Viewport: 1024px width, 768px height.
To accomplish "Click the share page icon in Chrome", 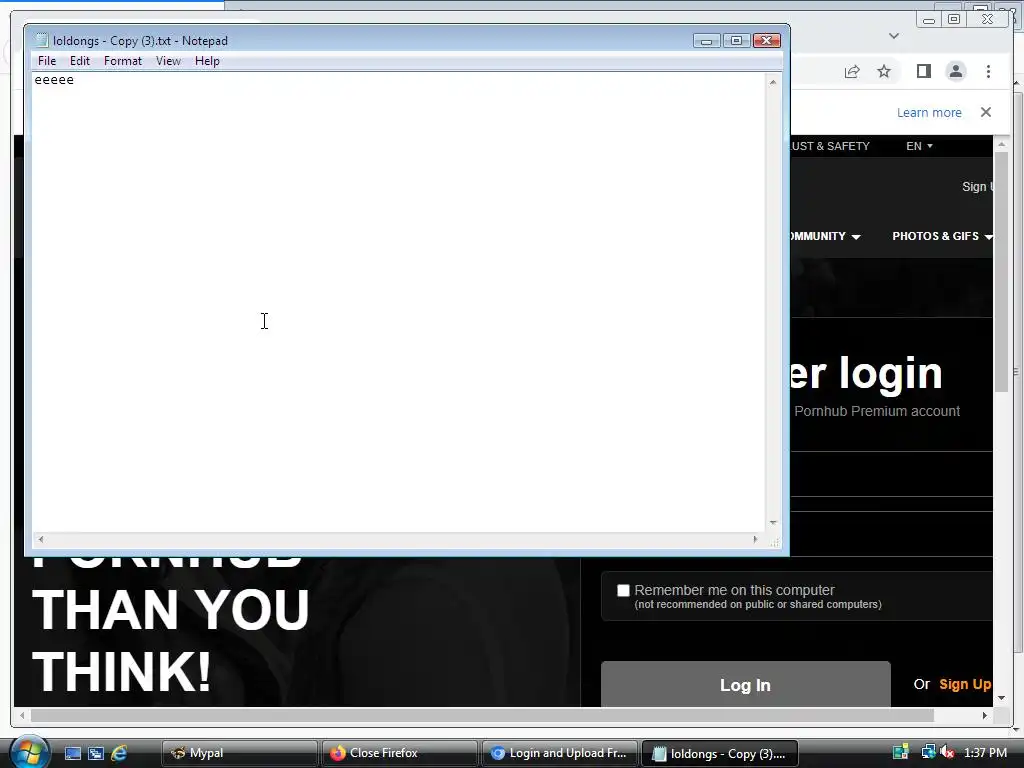I will click(x=852, y=71).
